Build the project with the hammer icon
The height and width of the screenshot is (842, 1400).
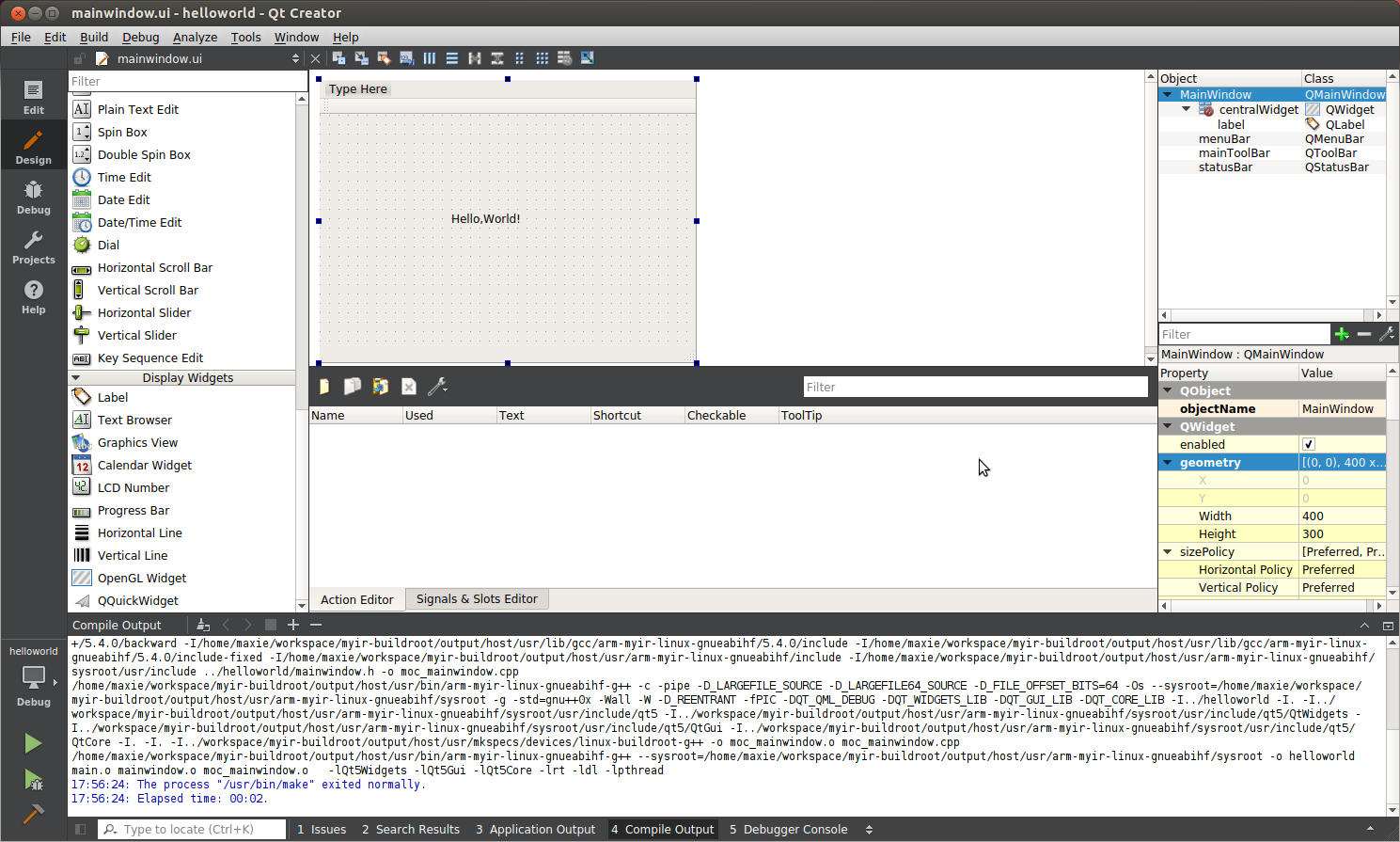point(33,813)
